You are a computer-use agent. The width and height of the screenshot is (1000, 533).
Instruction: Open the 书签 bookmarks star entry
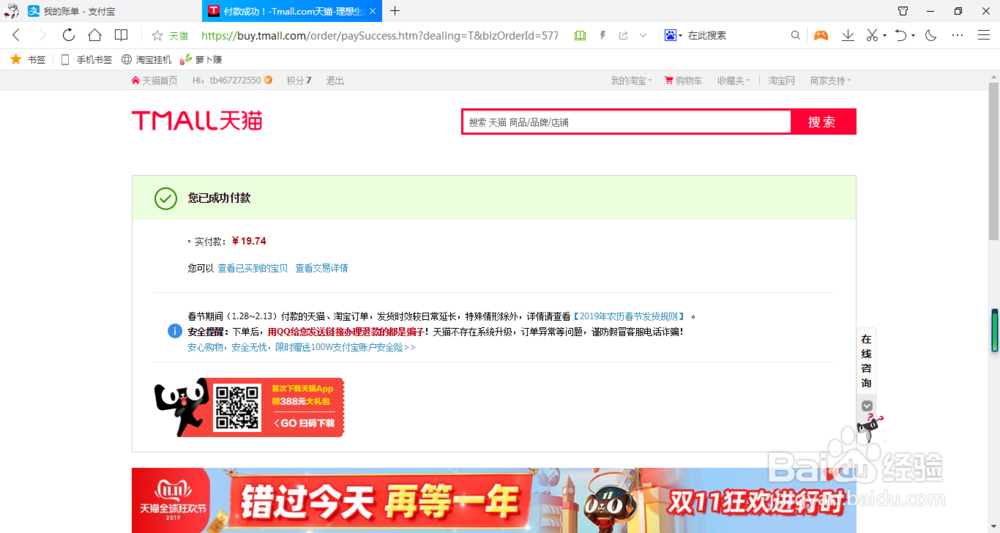[x=28, y=59]
